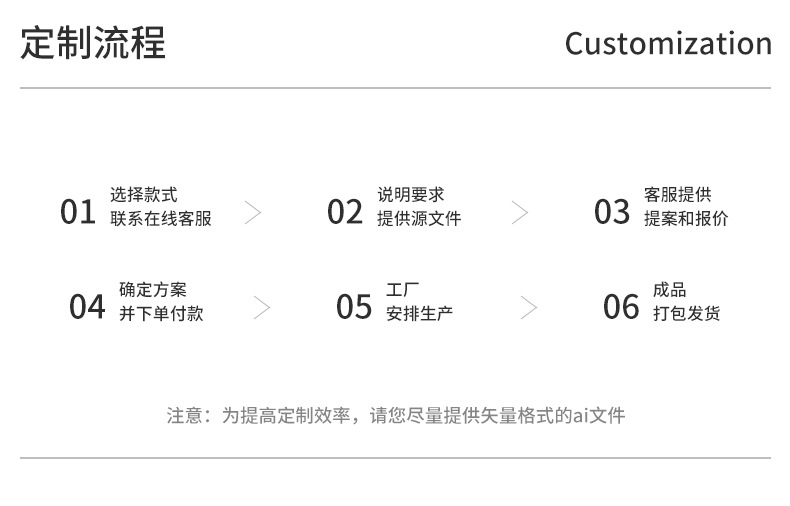Image resolution: width=790 pixels, height=506 pixels.
Task: Click the 注意 note about ai files
Action: coord(395,416)
